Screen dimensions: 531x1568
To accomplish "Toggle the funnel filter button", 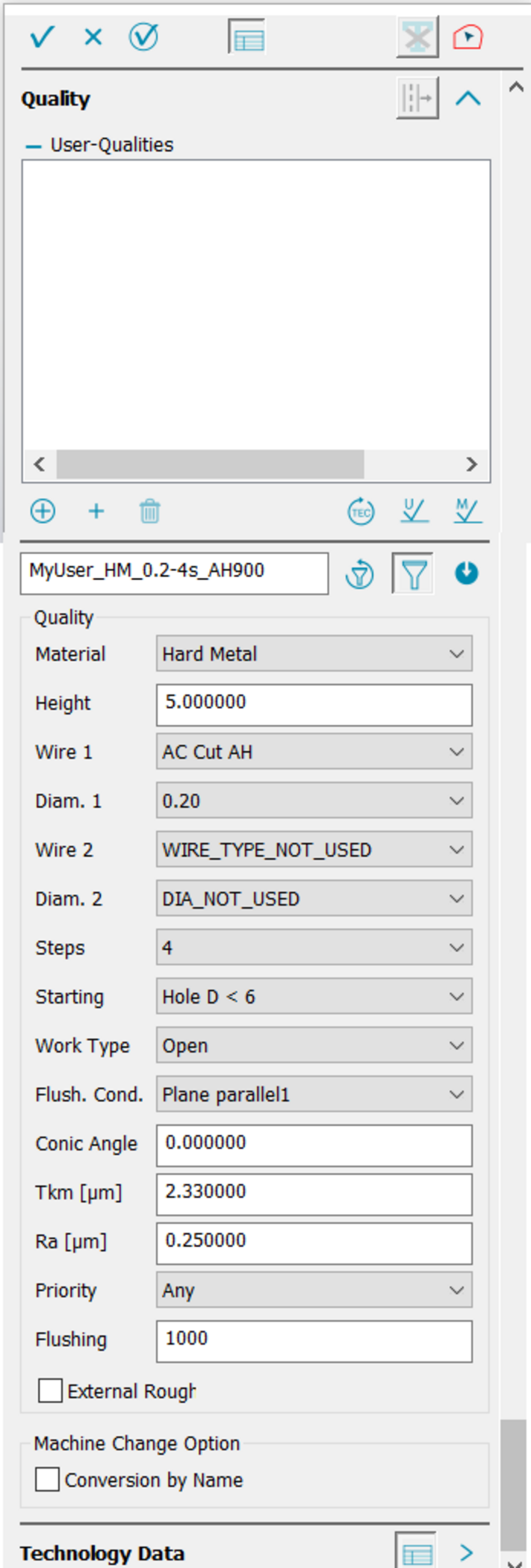I will point(414,574).
